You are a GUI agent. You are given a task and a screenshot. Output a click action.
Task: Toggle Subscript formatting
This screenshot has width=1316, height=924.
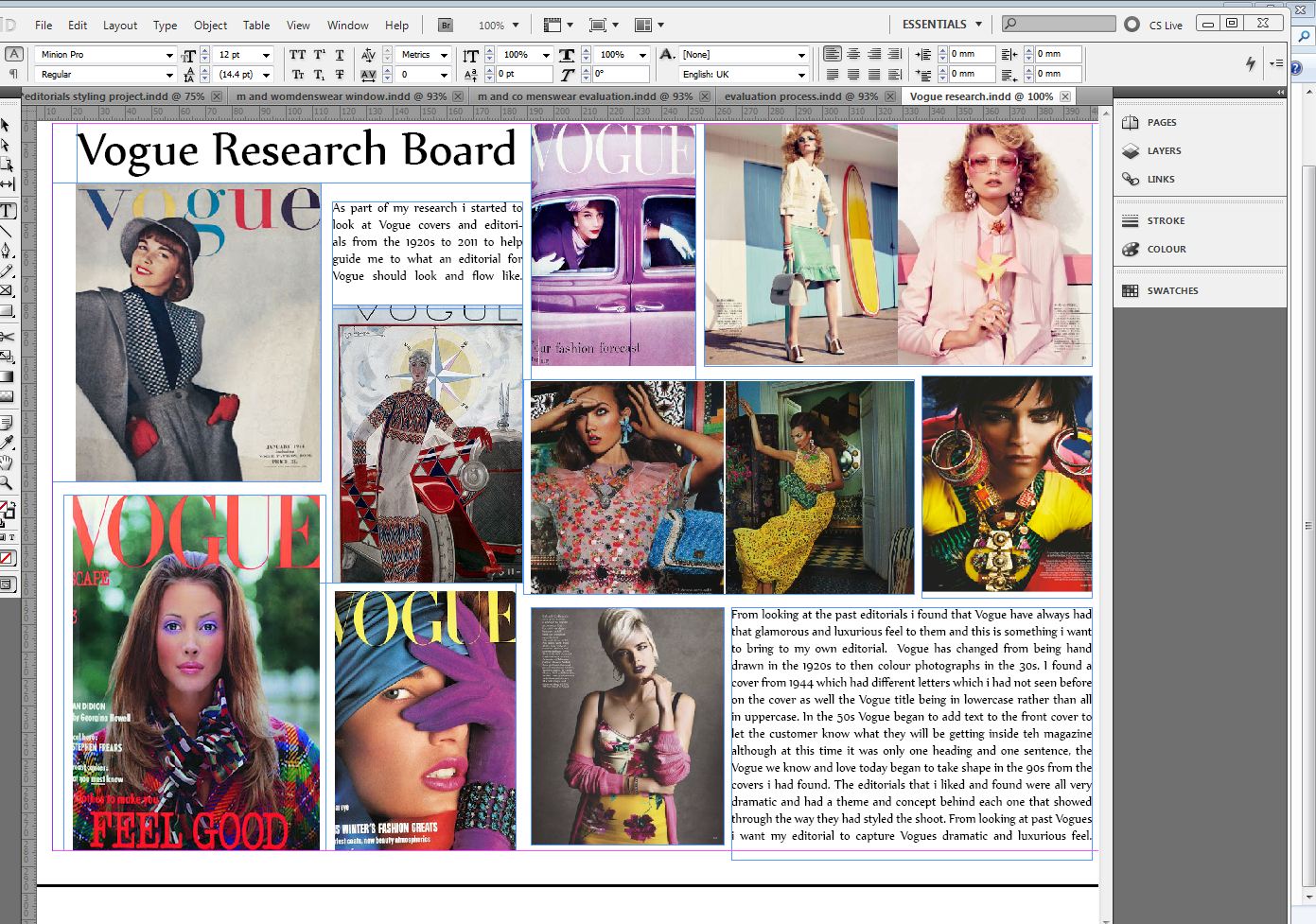(x=319, y=75)
